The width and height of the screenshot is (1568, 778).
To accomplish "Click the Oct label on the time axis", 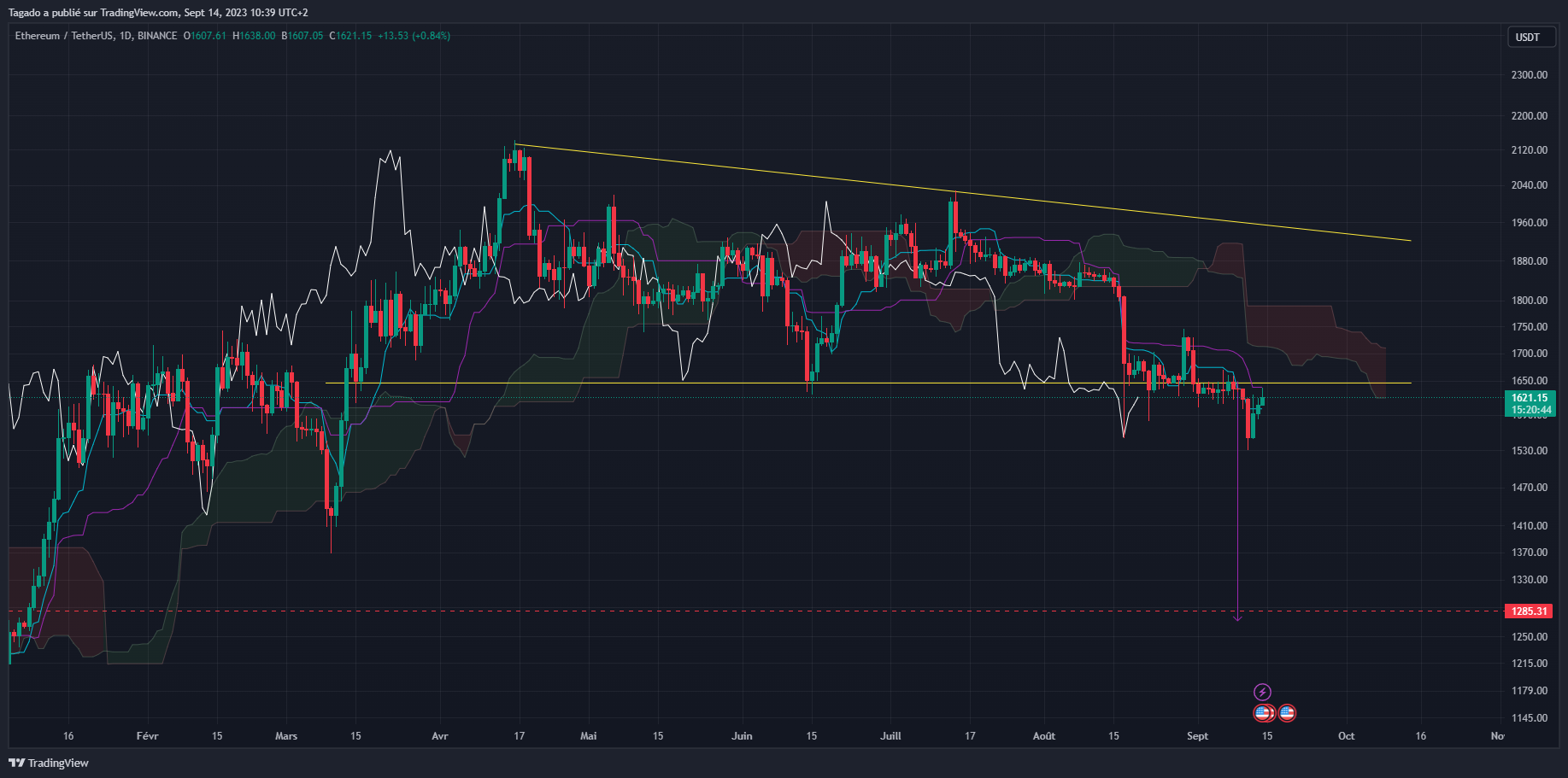I will 1346,735.
